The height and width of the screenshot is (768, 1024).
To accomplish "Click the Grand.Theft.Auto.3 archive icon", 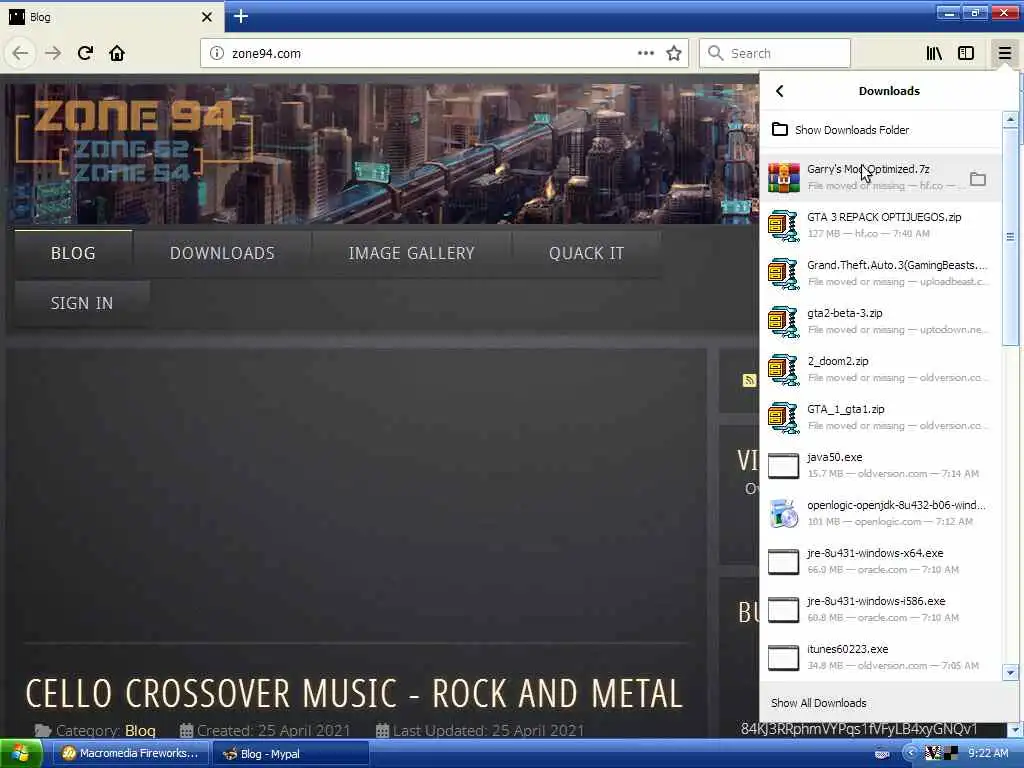I will (x=784, y=274).
